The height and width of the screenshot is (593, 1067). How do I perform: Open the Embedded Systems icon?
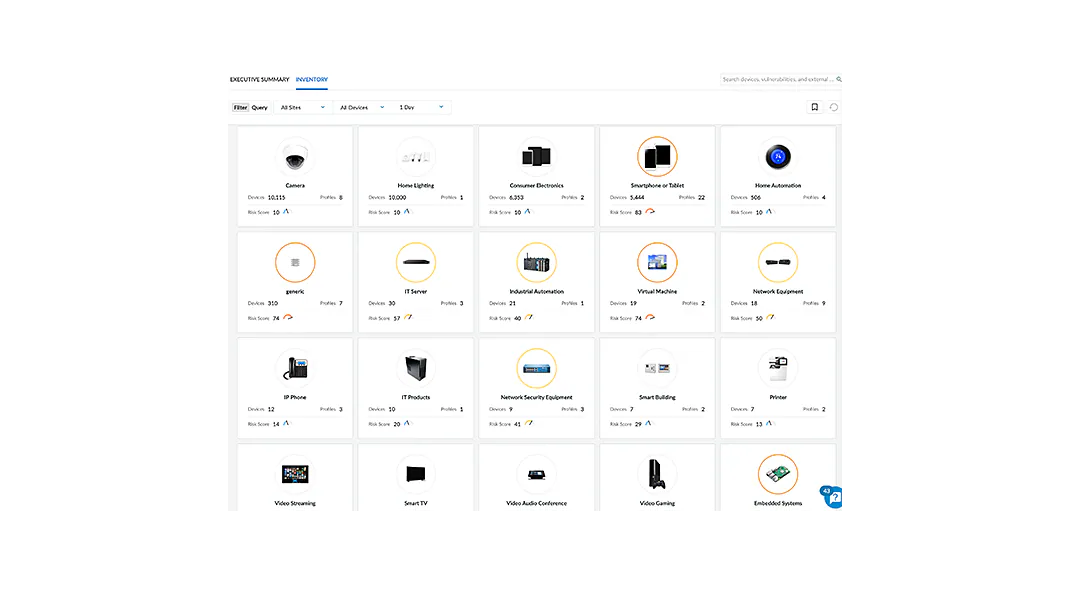click(778, 474)
